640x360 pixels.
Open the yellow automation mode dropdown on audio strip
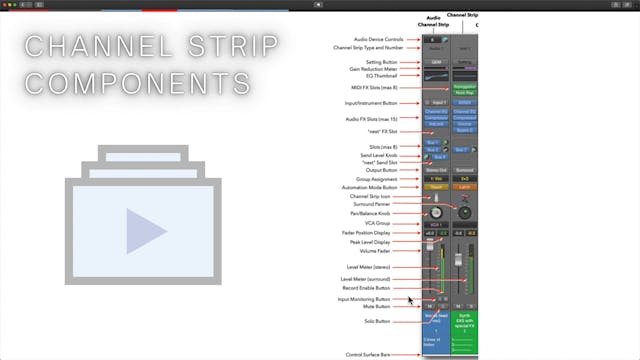tap(436, 187)
